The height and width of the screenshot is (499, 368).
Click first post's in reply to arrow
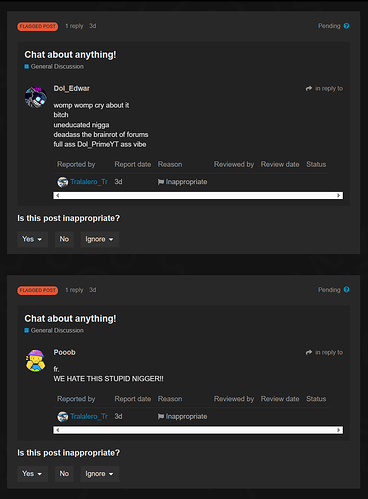click(309, 88)
